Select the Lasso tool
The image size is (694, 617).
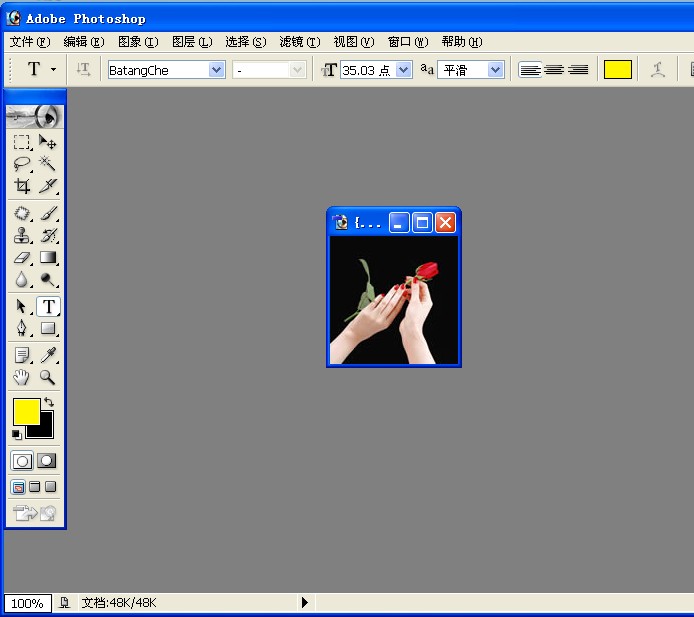coord(22,164)
